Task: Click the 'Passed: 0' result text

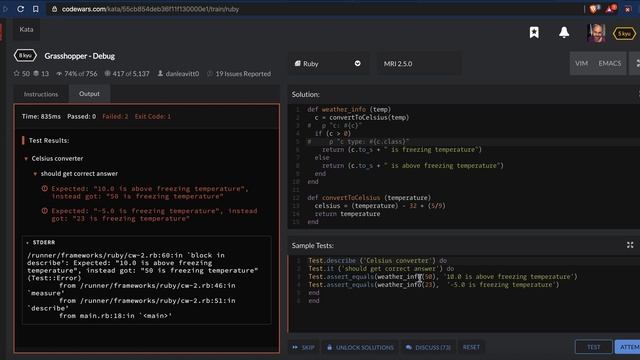Action: 82,116
